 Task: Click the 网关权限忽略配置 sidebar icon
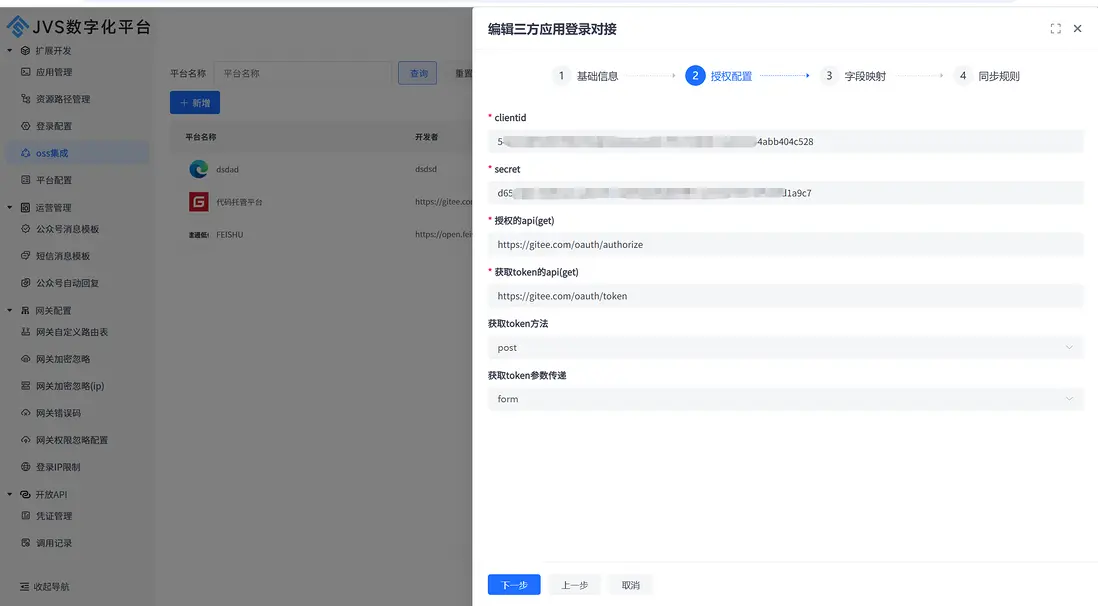point(26,440)
